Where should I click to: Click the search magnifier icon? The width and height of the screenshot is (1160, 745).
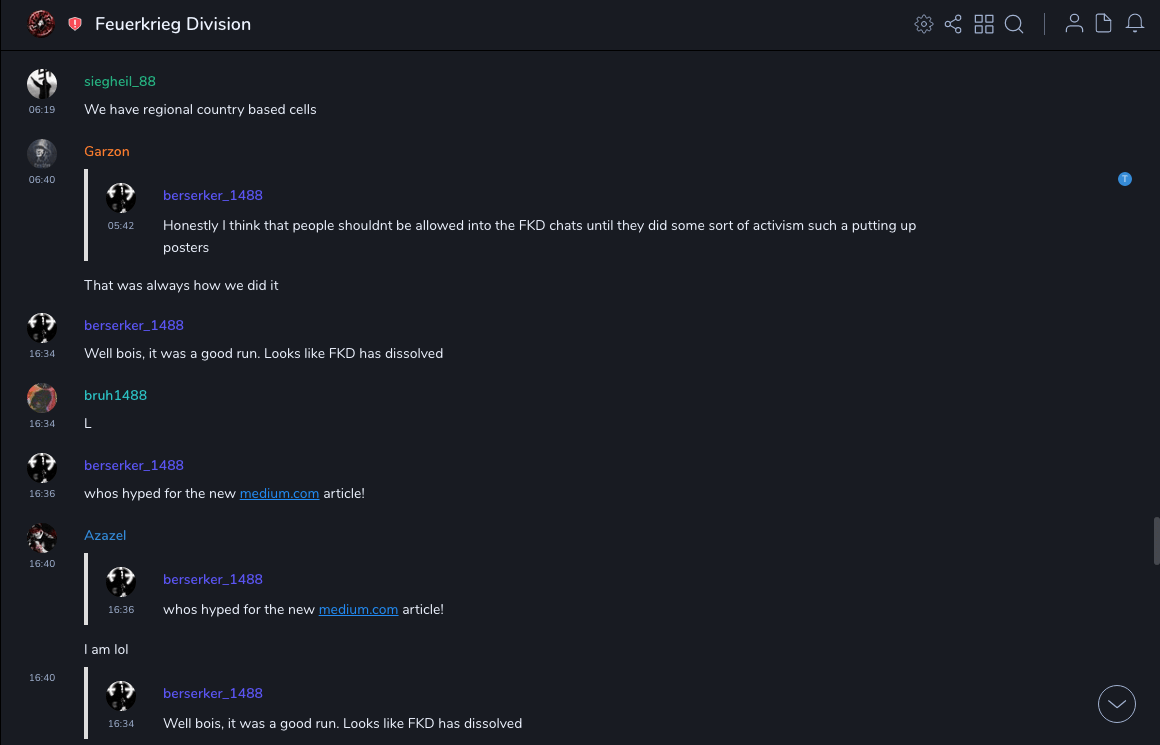1014,24
